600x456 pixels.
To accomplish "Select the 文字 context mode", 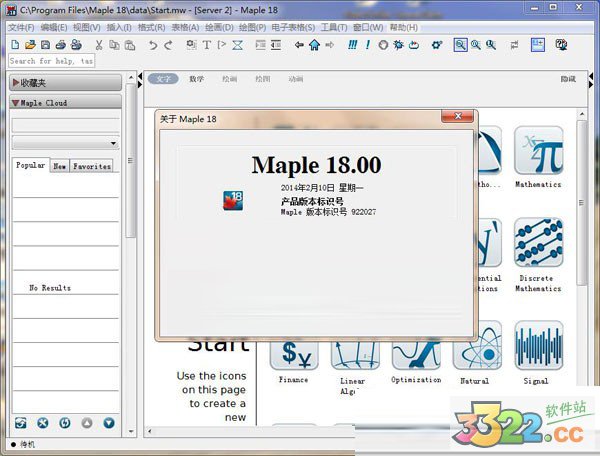I will point(163,79).
